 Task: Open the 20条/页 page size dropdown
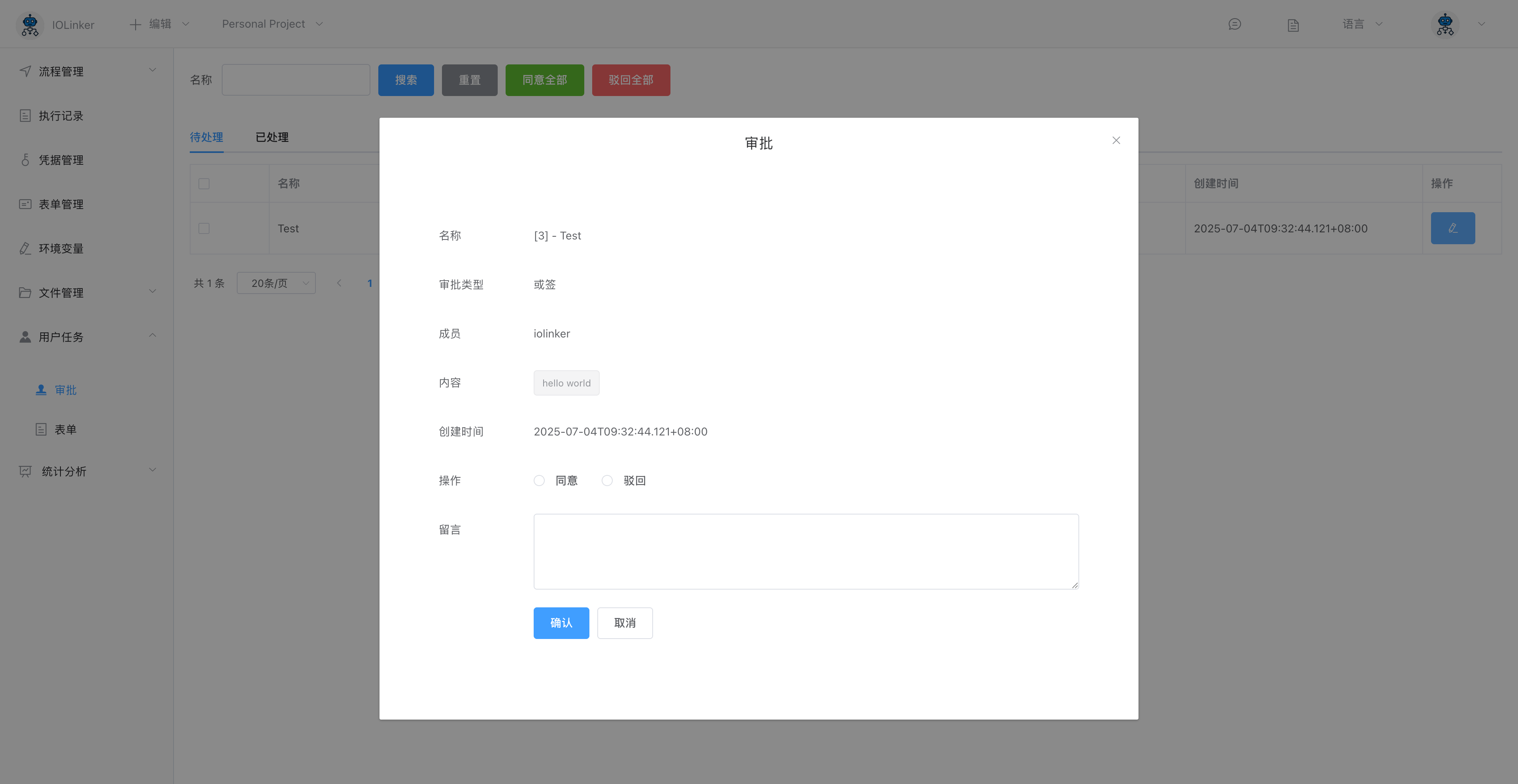tap(276, 283)
